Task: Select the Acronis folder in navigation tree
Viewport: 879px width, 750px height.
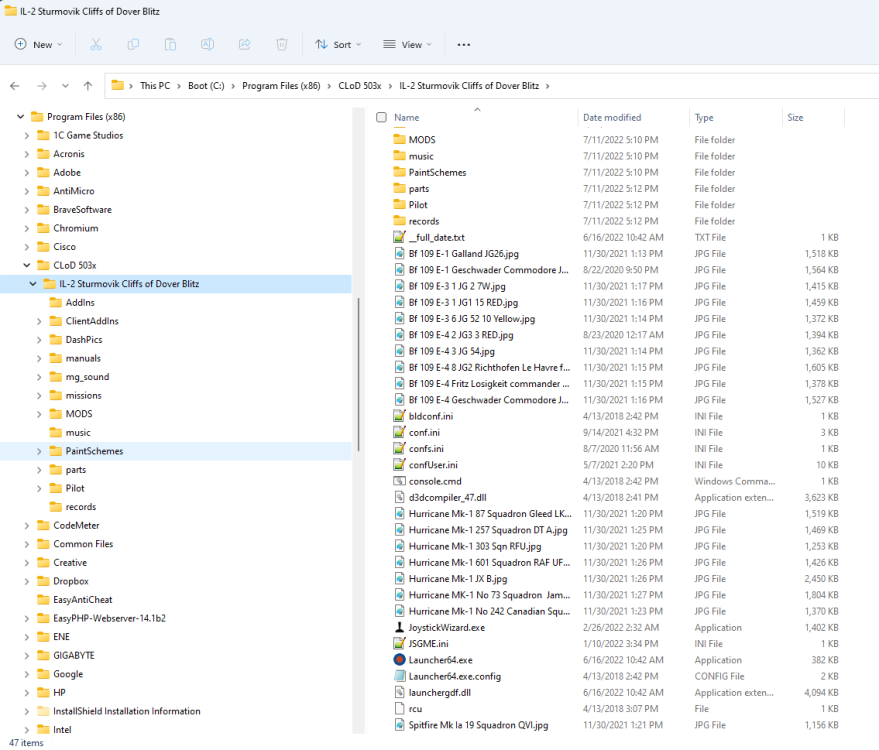Action: pyautogui.click(x=68, y=154)
